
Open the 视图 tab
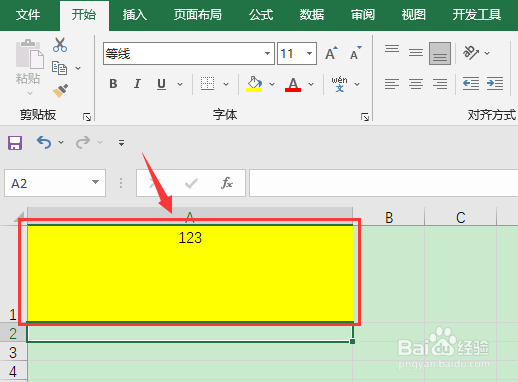pos(413,15)
